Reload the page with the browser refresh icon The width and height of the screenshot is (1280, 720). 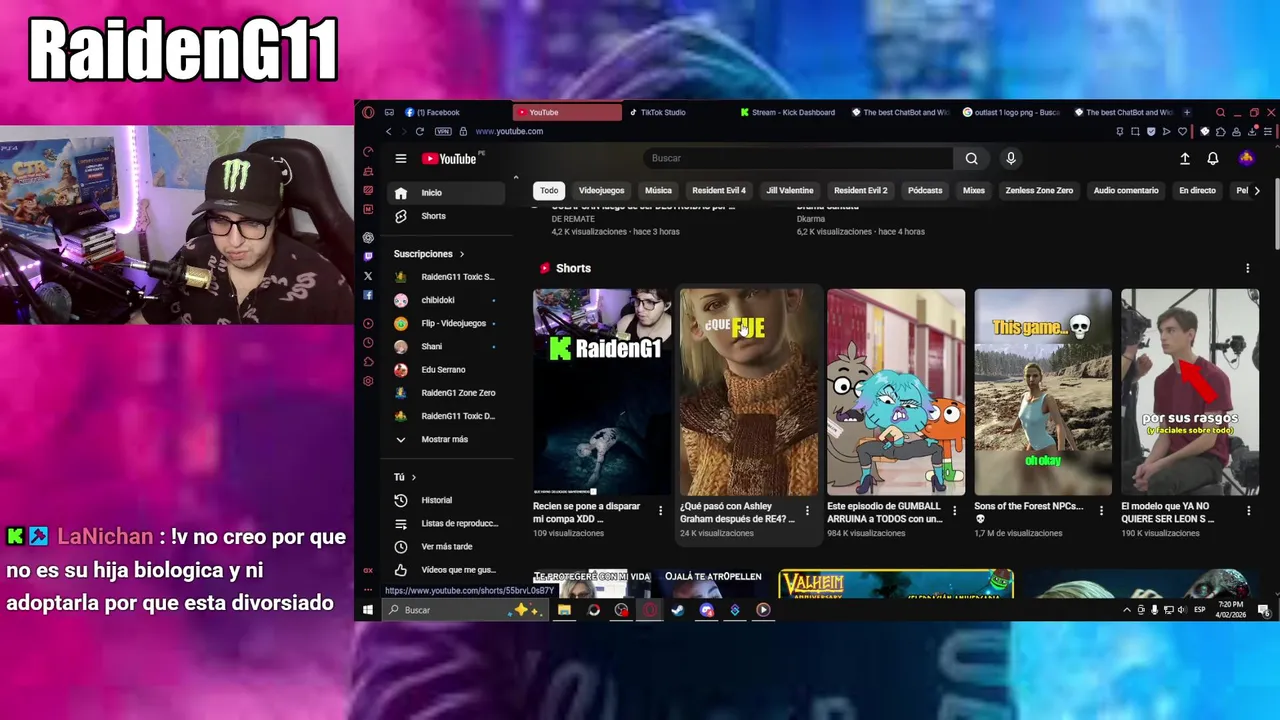click(419, 131)
